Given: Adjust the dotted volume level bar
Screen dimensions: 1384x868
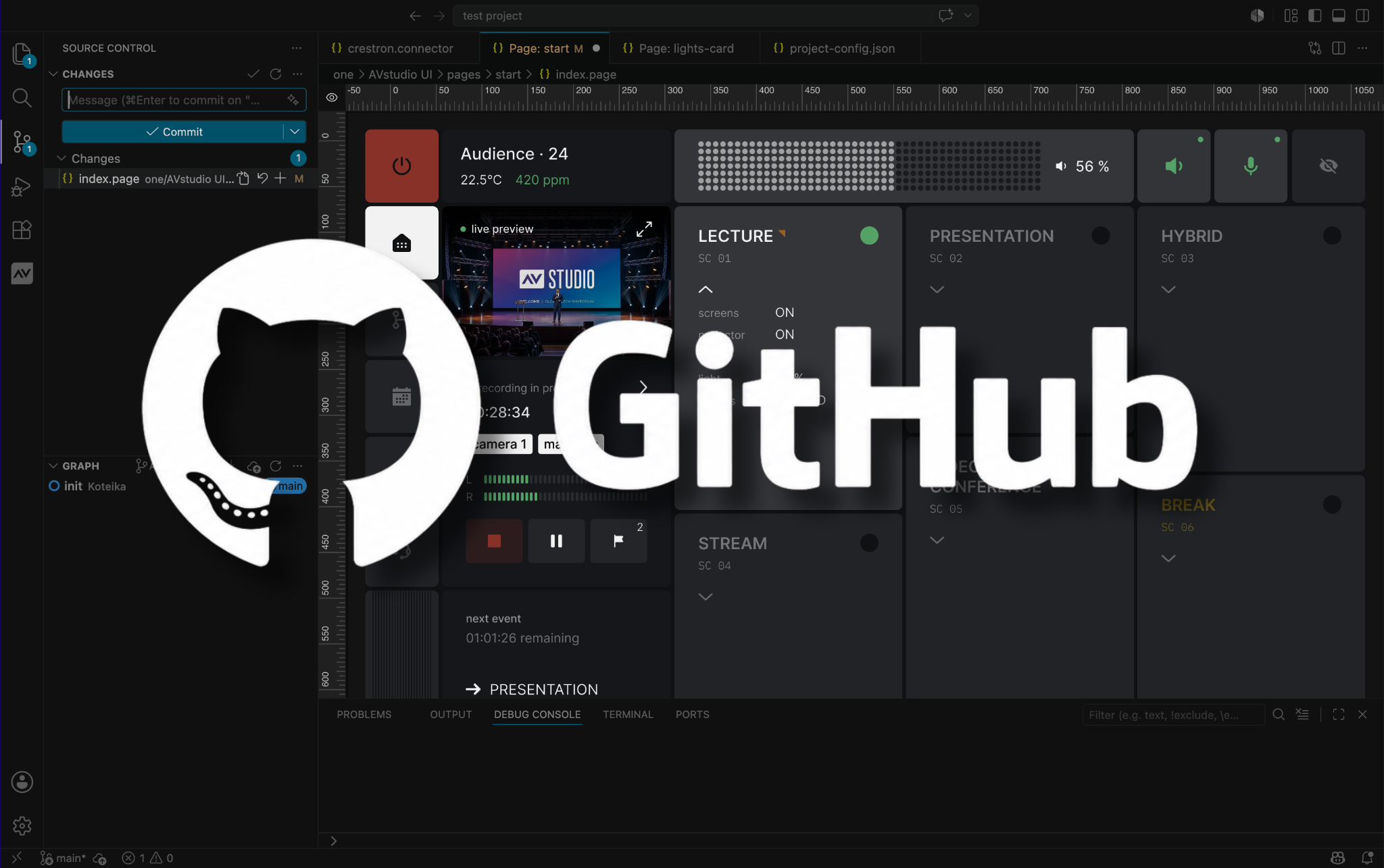Looking at the screenshot, I should (x=869, y=166).
